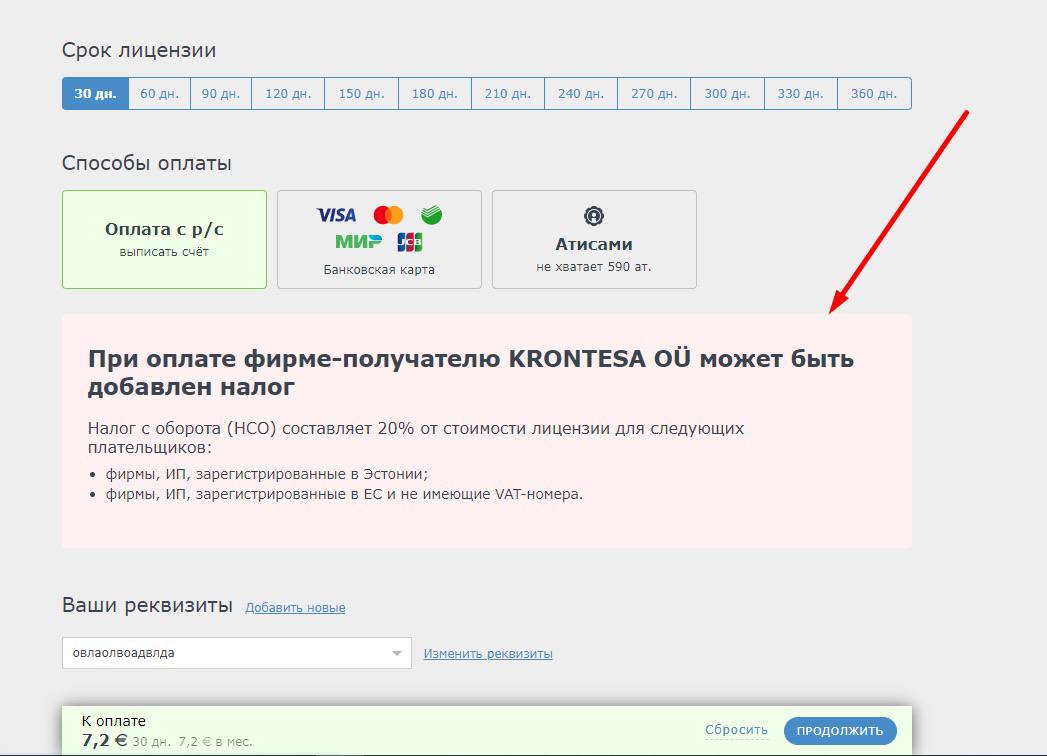This screenshot has height=756, width=1047.
Task: Click the Изменить реквизиты link
Action: (488, 654)
